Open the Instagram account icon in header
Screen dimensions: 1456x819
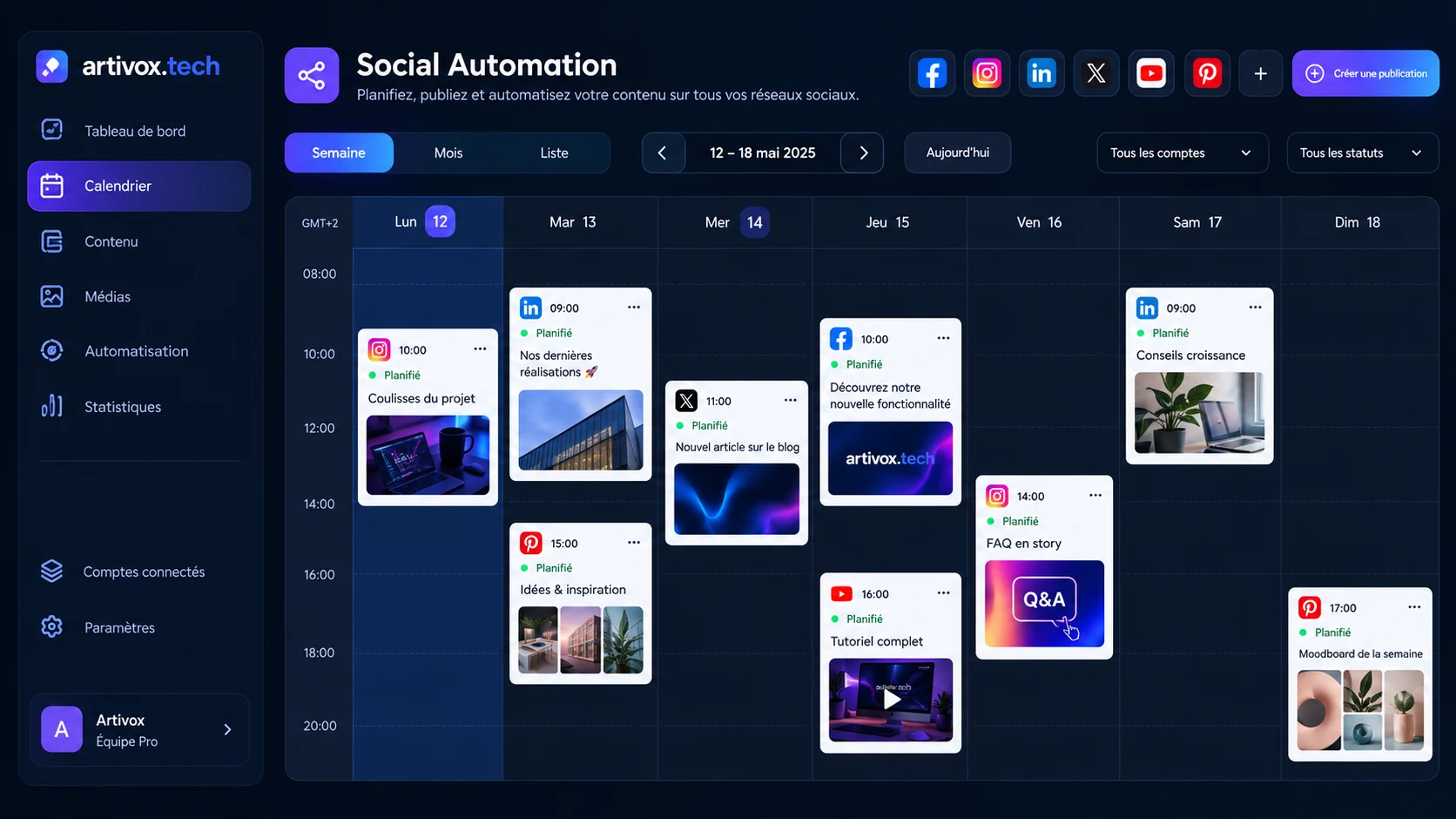[x=987, y=73]
